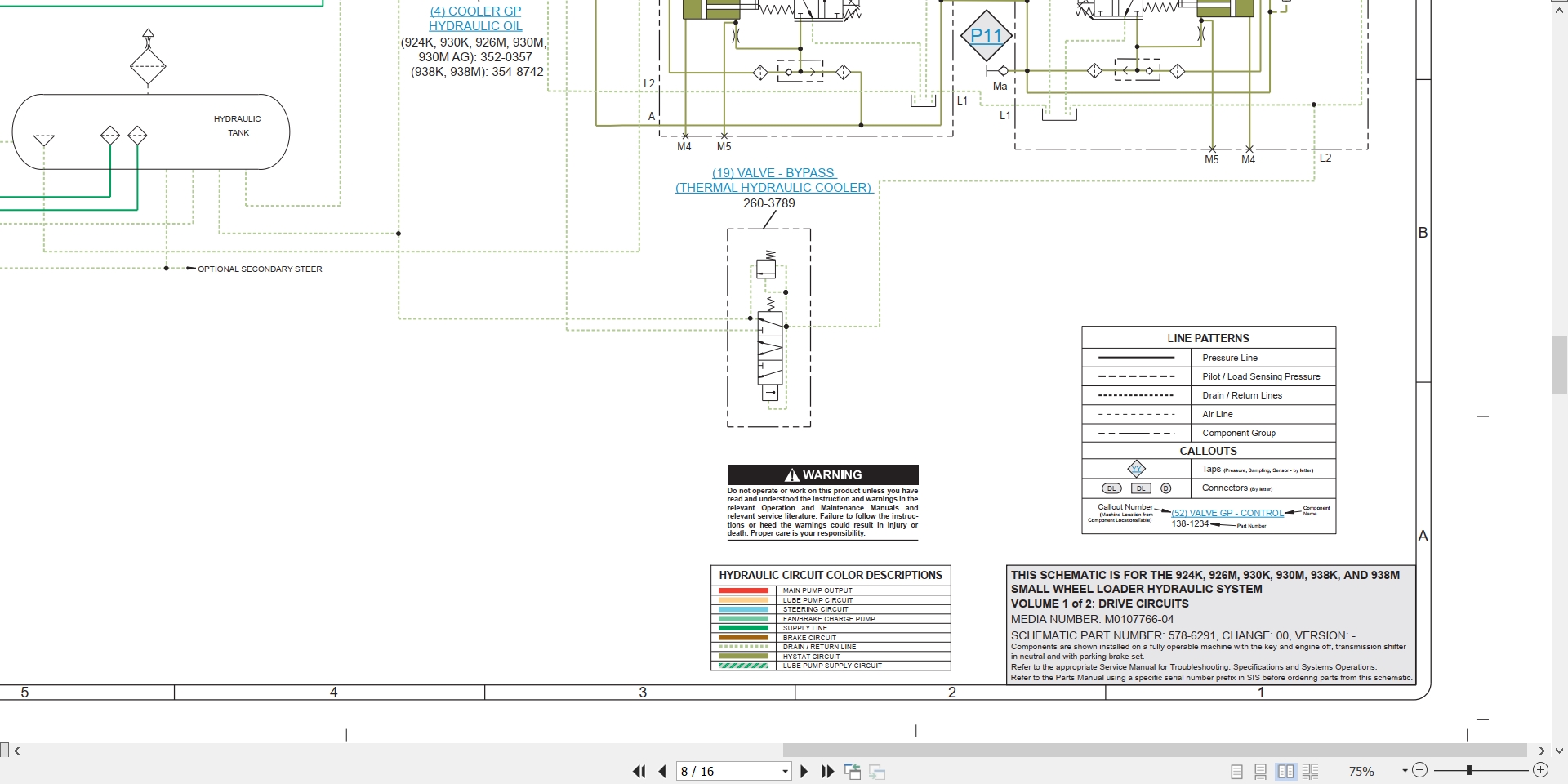Click the LINE PATTERNS heading
The height and width of the screenshot is (784, 1568).
click(1208, 338)
